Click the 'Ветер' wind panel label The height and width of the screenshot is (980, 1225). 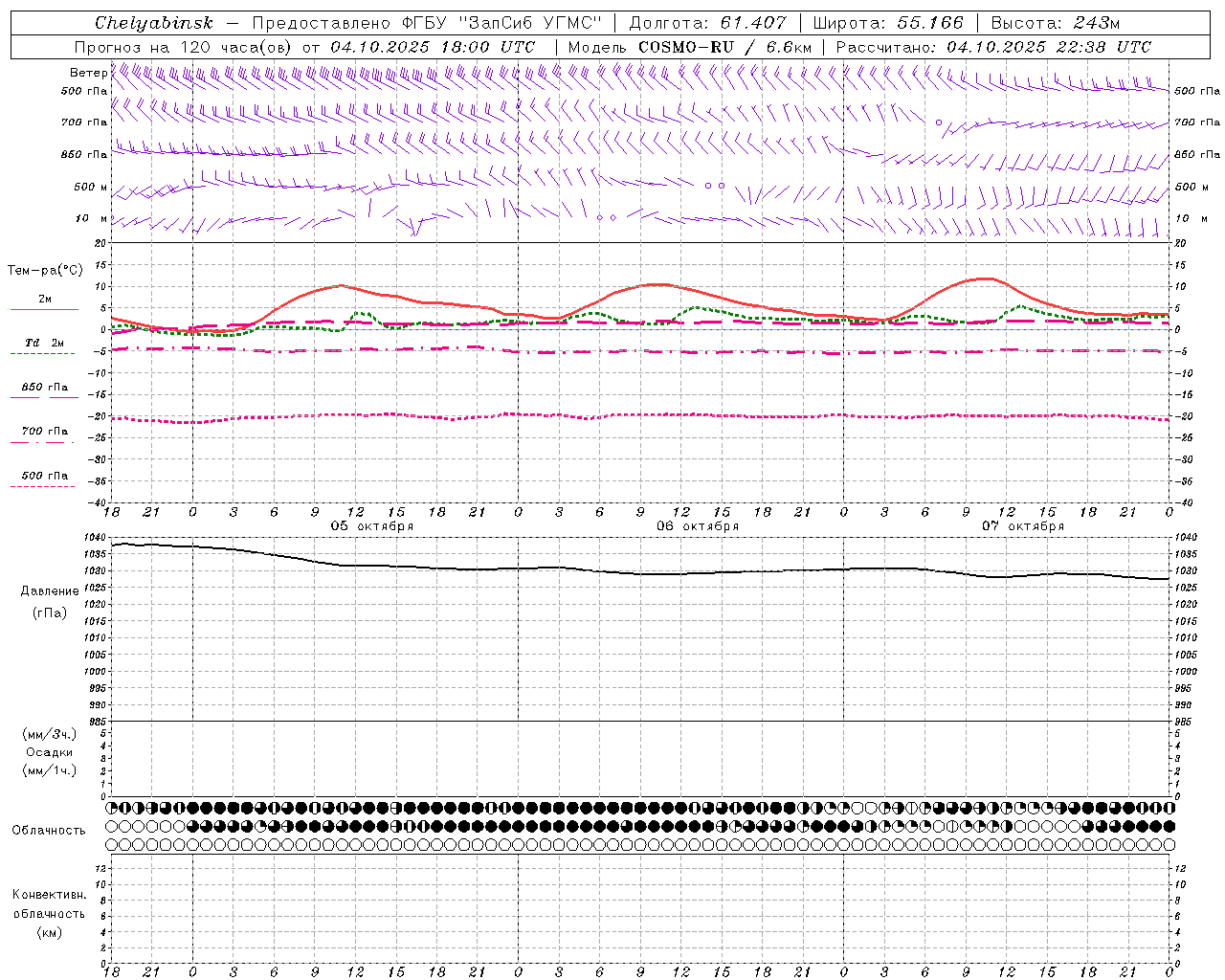(x=88, y=73)
